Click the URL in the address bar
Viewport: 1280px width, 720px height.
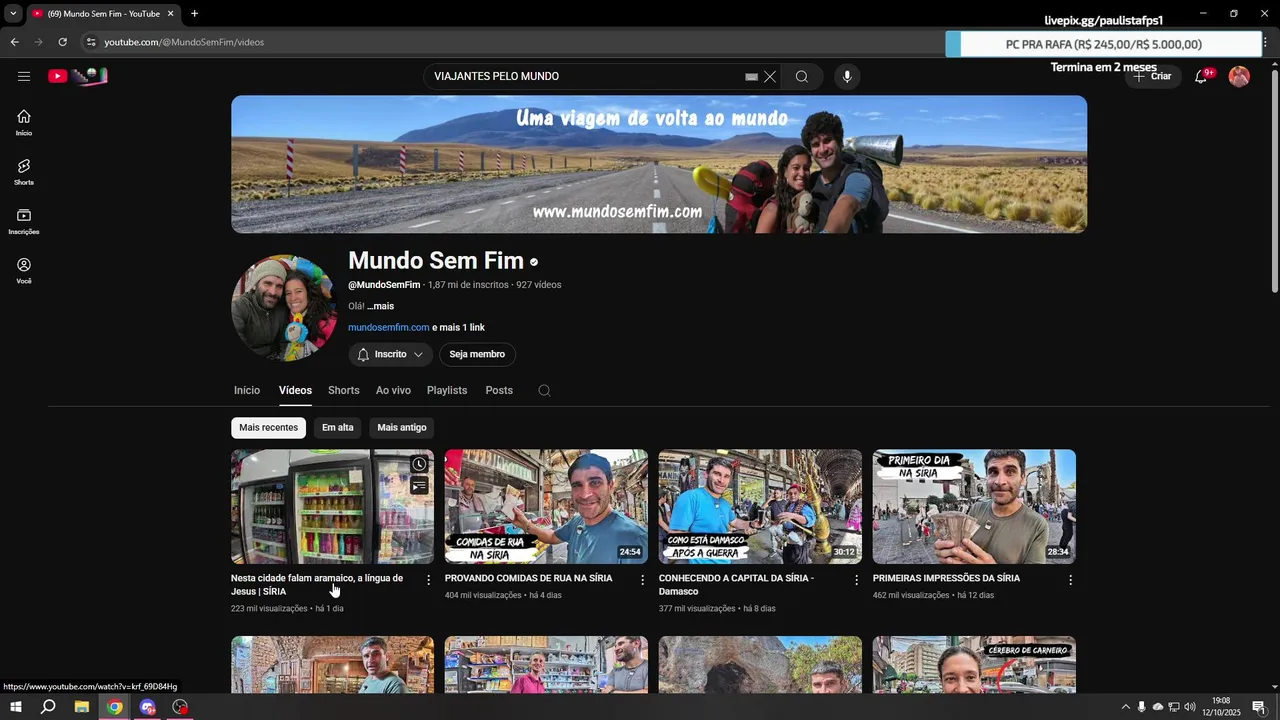tap(184, 42)
